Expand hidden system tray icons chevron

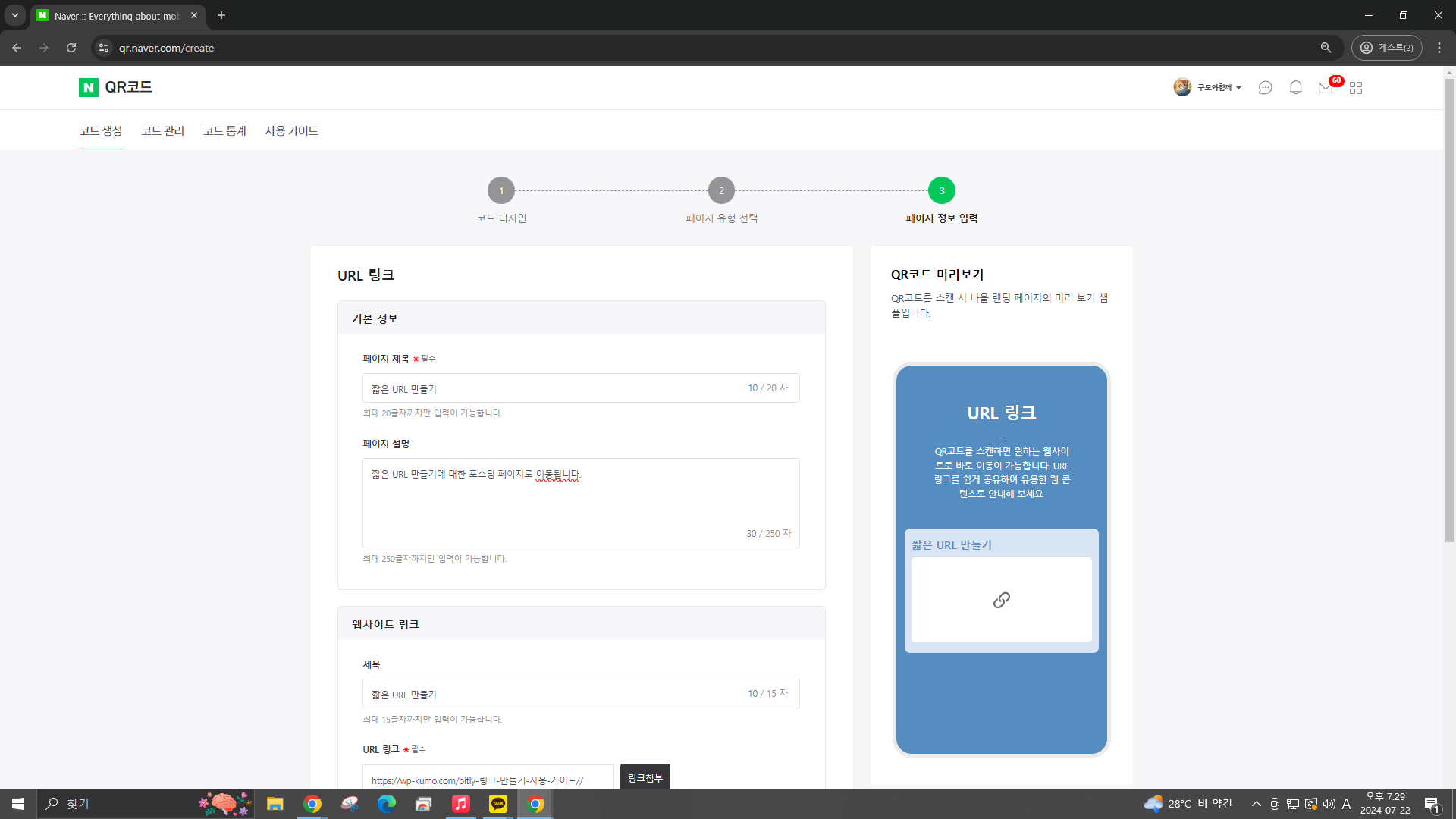point(1257,804)
